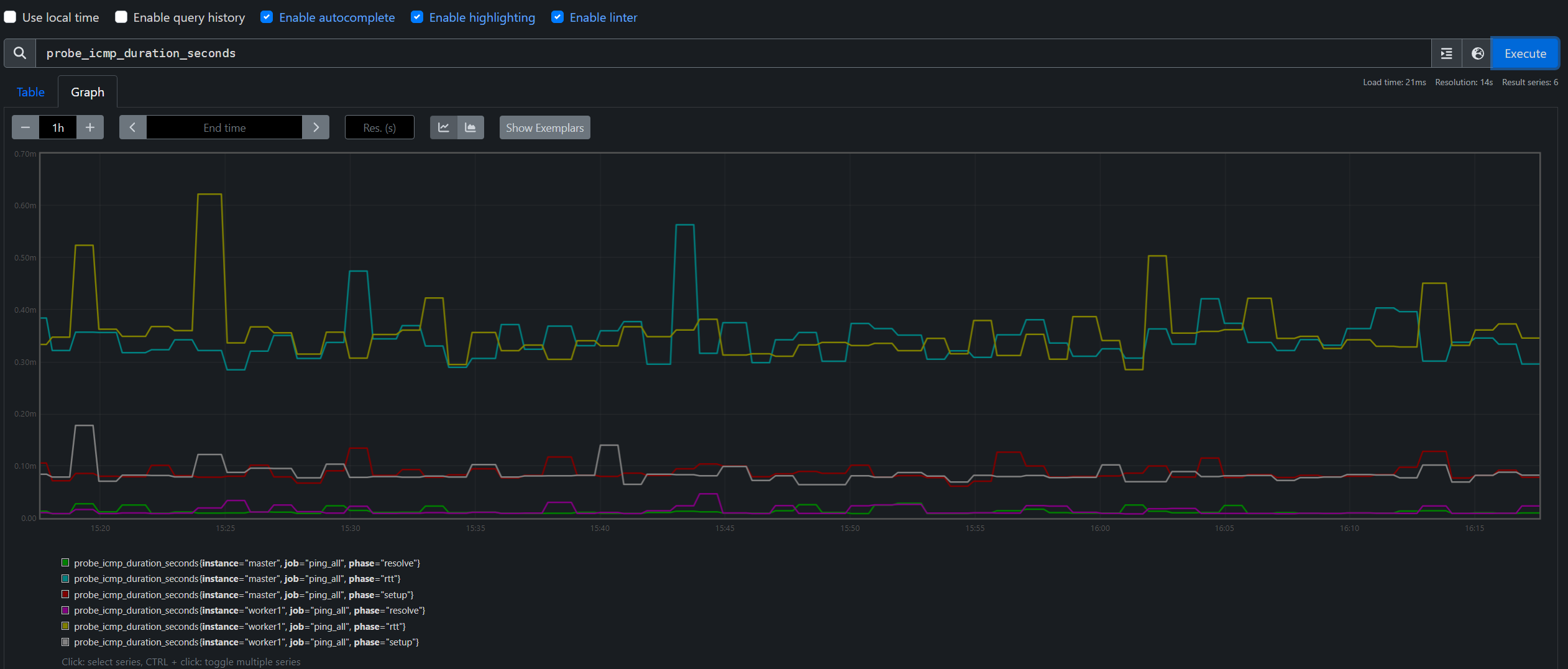Click the End time input field
The height and width of the screenshot is (669, 1568).
224,127
